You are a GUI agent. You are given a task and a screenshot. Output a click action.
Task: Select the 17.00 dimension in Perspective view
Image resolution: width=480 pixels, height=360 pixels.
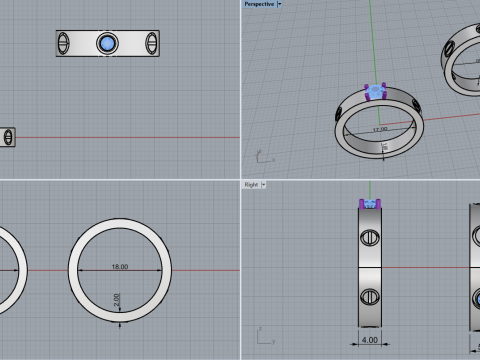[380, 129]
